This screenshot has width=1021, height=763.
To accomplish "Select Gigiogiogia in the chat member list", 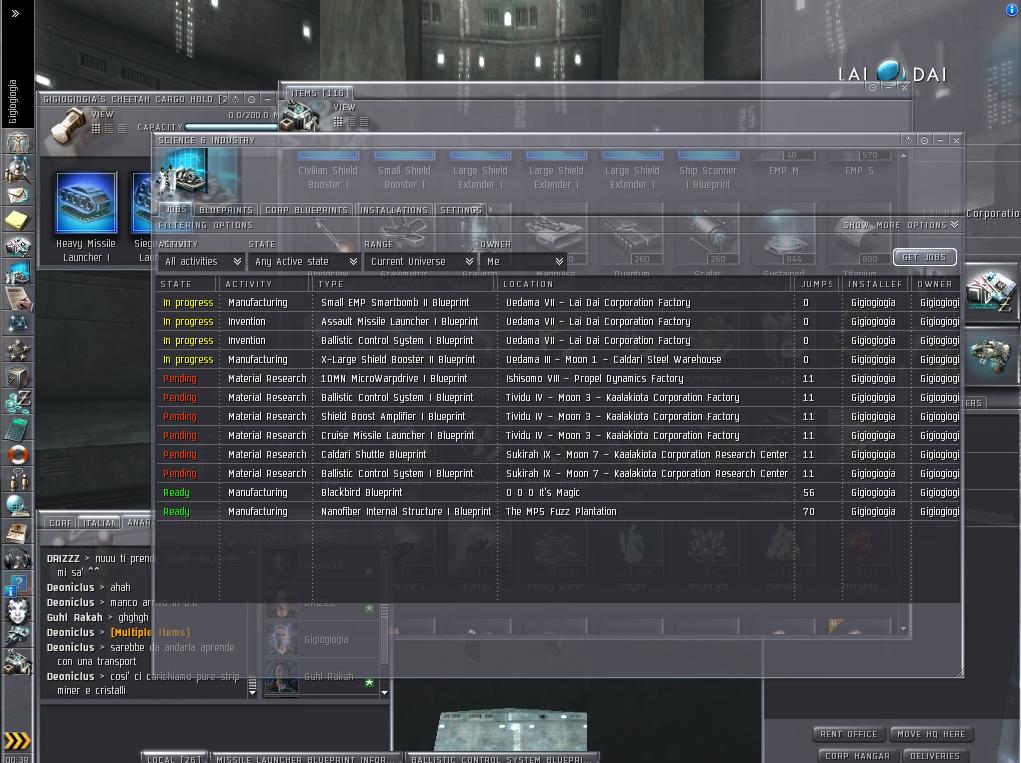I will tap(321, 639).
